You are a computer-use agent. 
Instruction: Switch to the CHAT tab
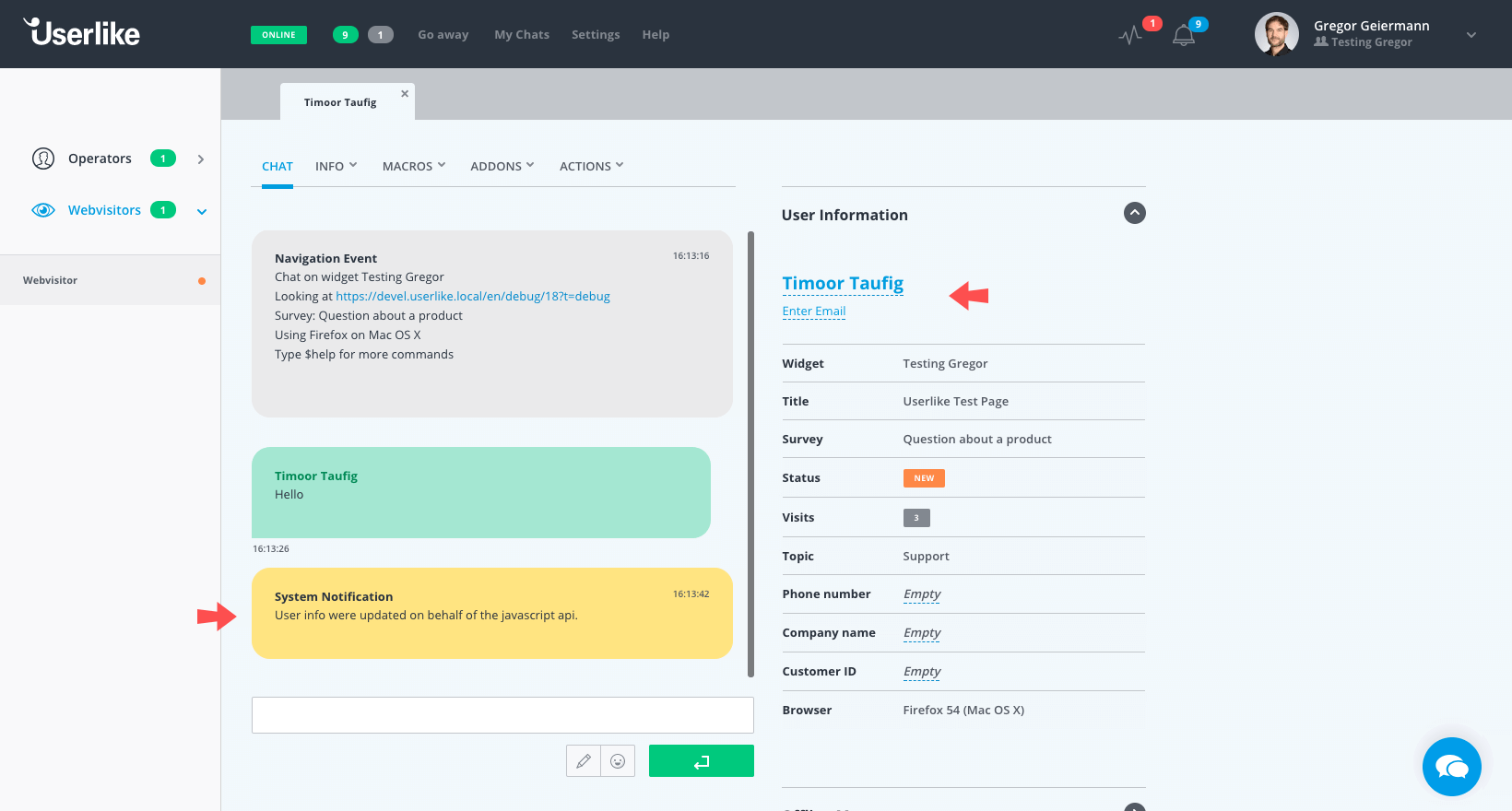coord(277,166)
